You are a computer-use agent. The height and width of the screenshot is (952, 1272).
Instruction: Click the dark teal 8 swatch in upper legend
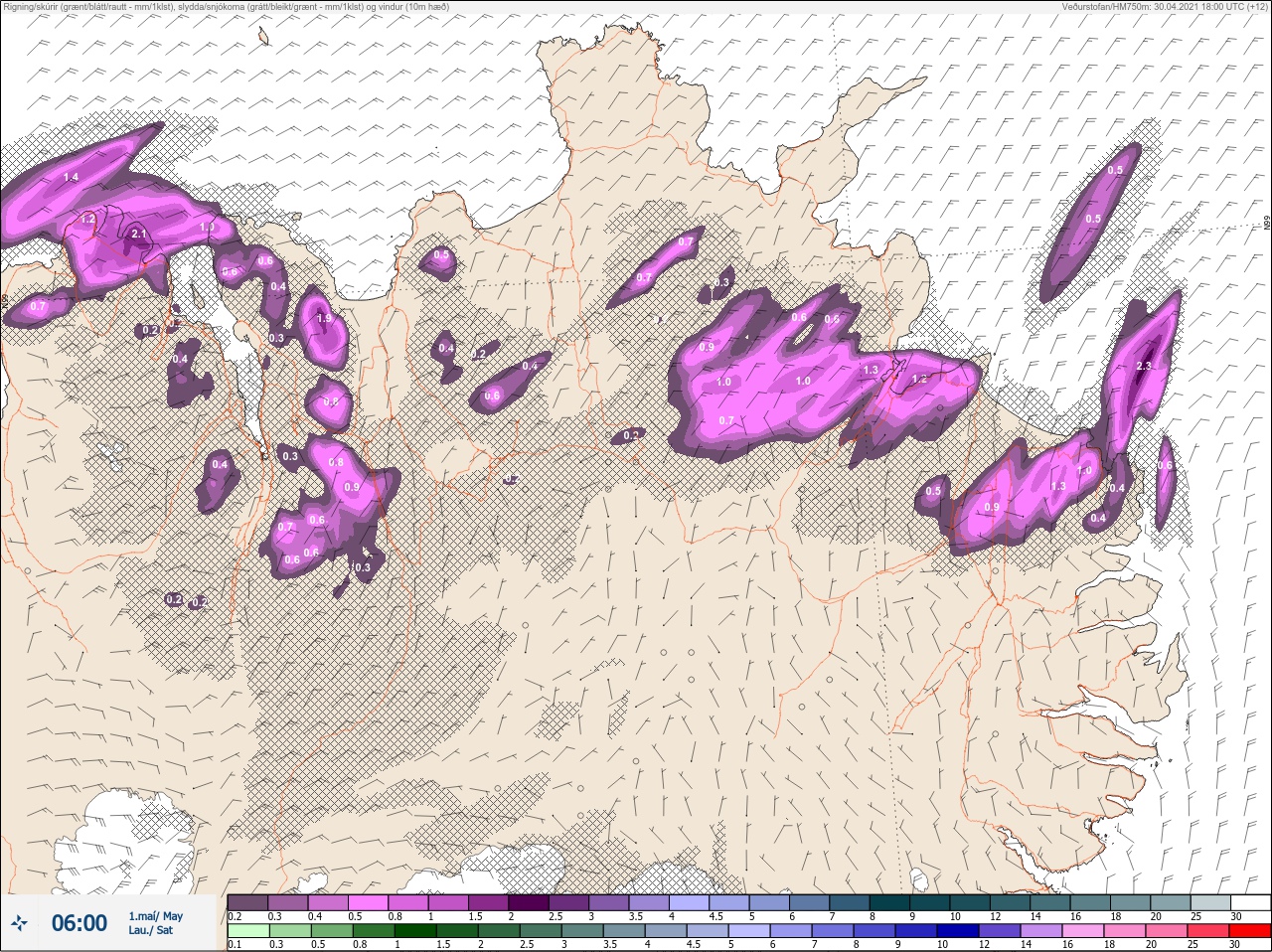[x=891, y=902]
